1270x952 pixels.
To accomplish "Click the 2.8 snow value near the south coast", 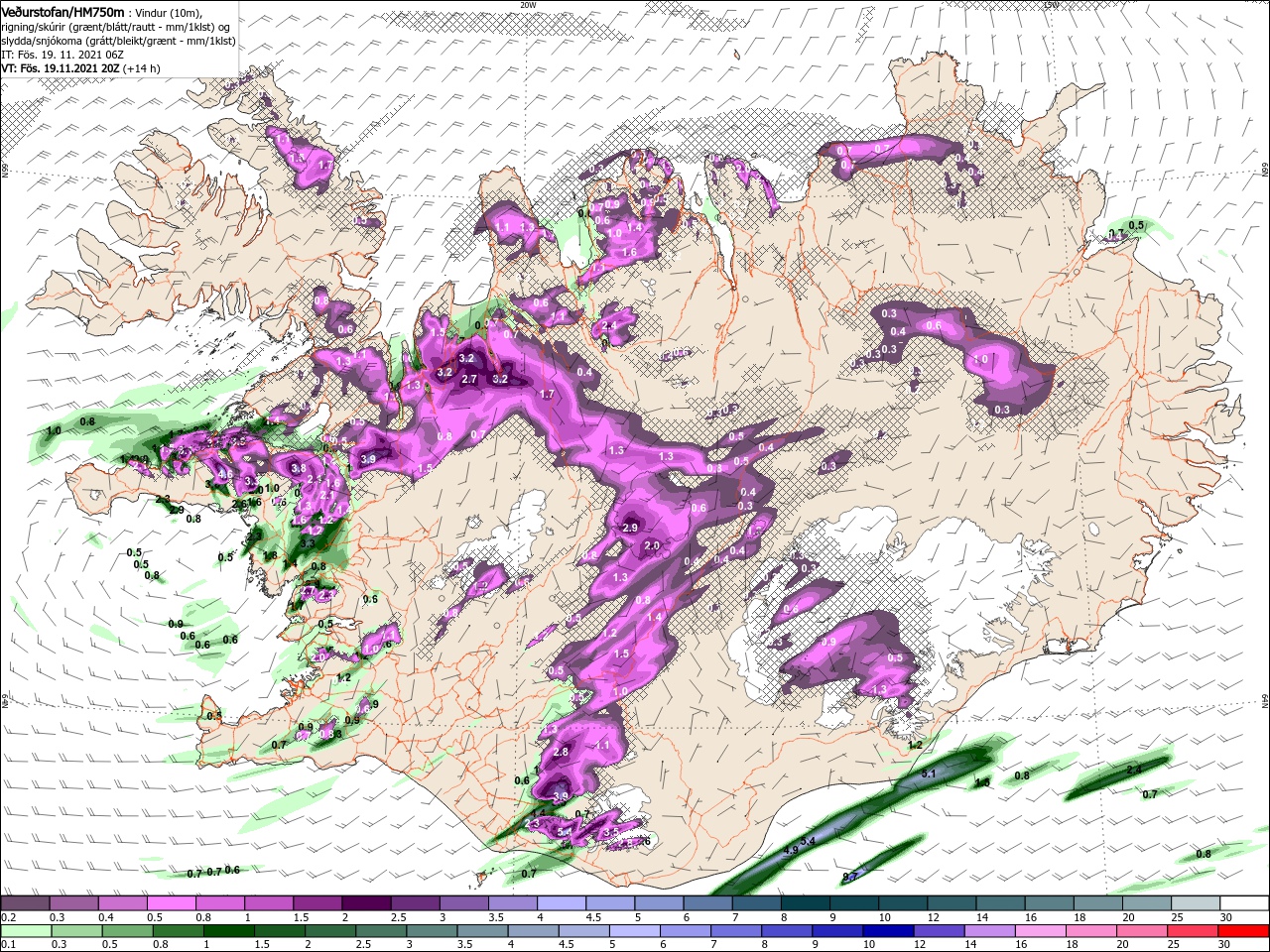I will pos(562,753).
